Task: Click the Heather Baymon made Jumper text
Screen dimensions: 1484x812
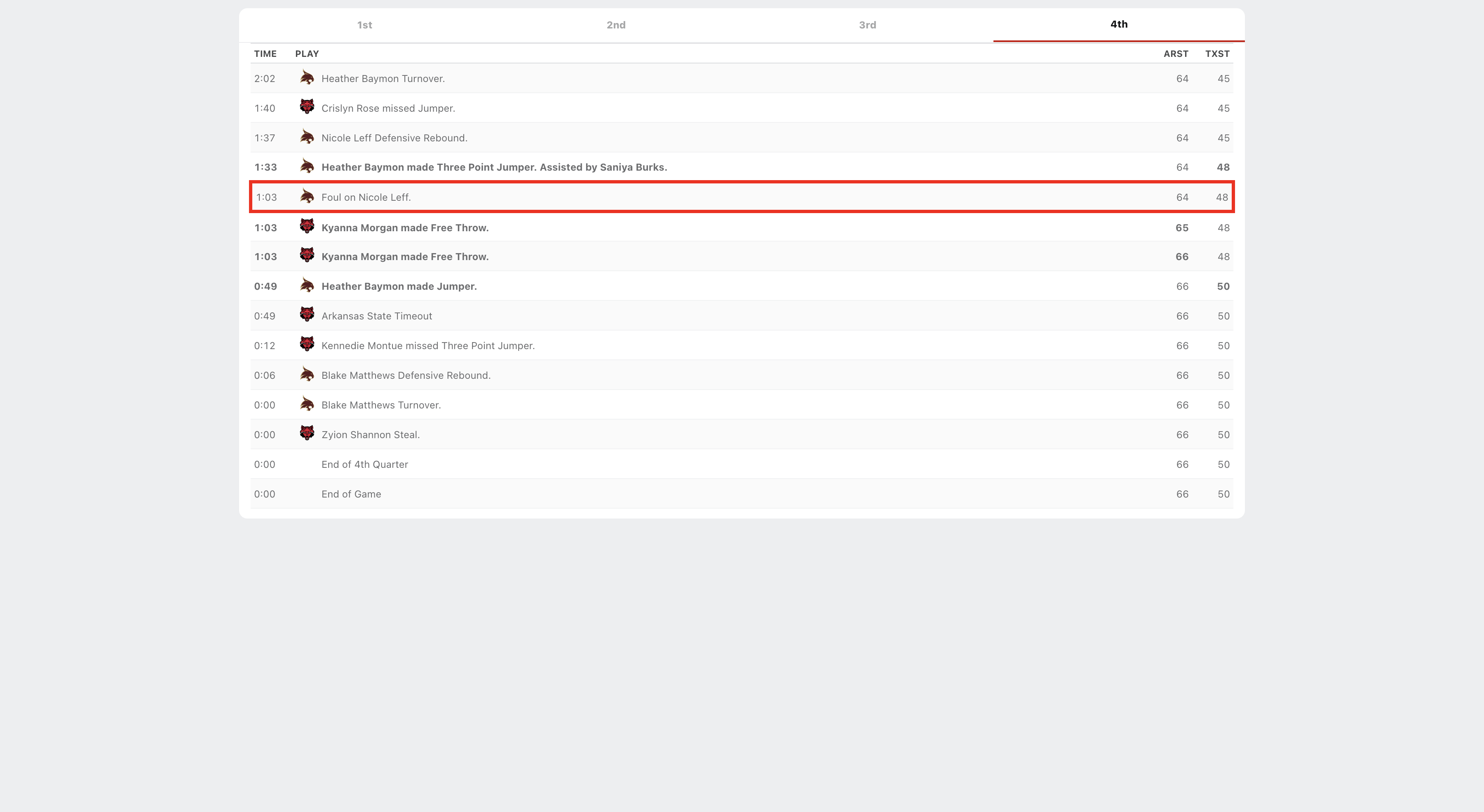Action: 399,286
